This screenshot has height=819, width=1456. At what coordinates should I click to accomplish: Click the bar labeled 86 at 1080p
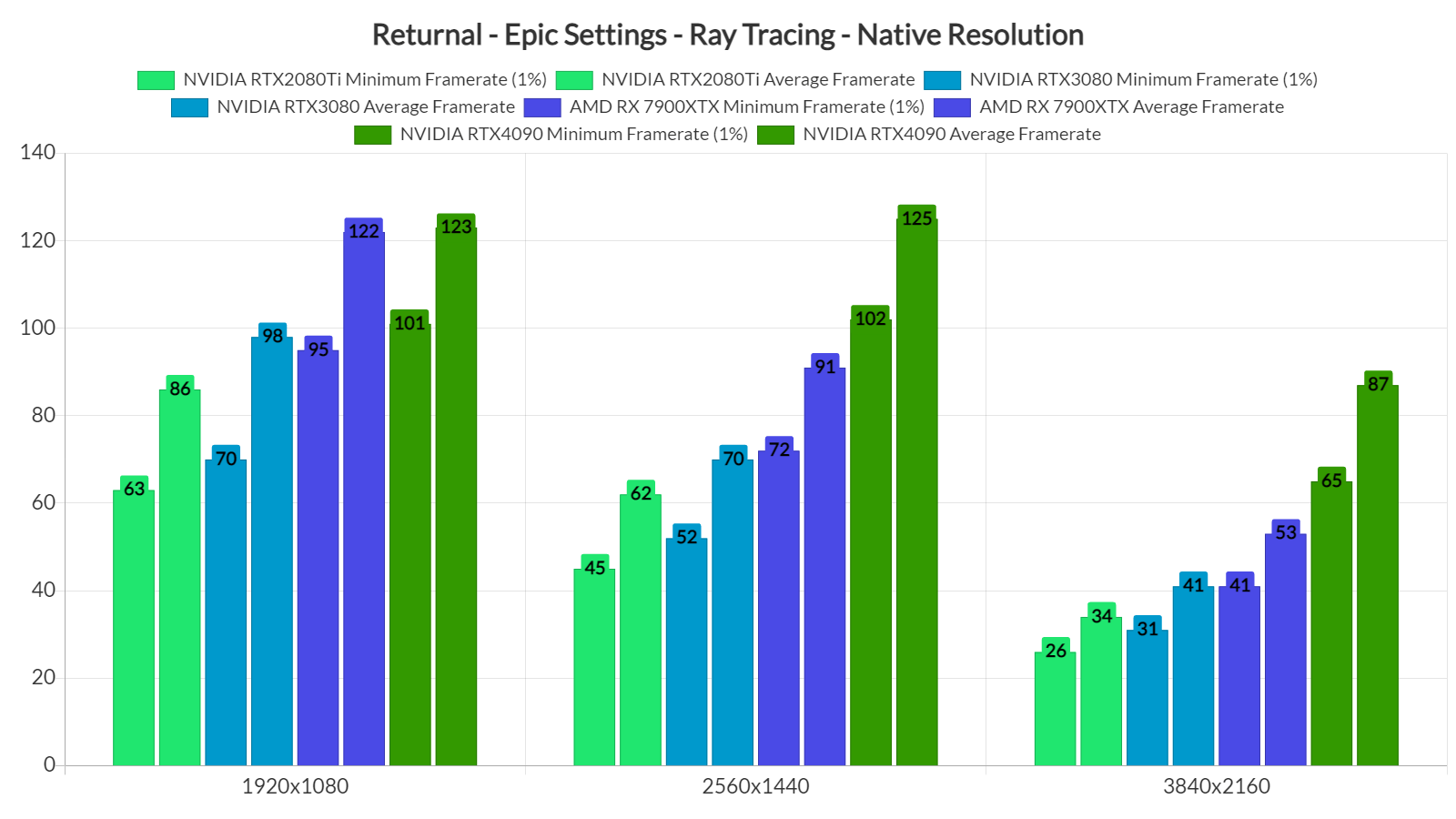pyautogui.click(x=180, y=578)
